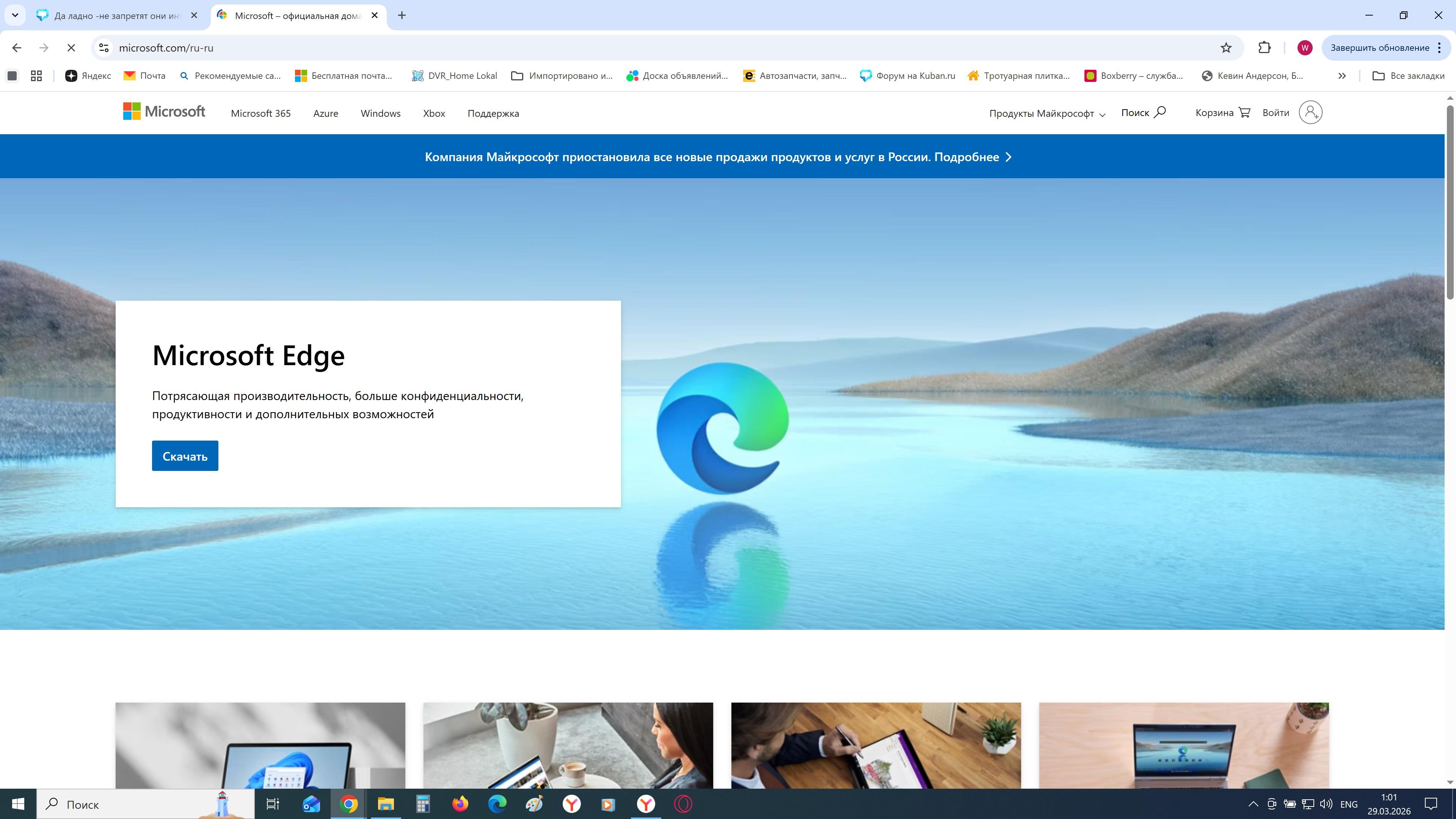
Task: Open the tab search dropdown arrow
Action: tap(15, 15)
